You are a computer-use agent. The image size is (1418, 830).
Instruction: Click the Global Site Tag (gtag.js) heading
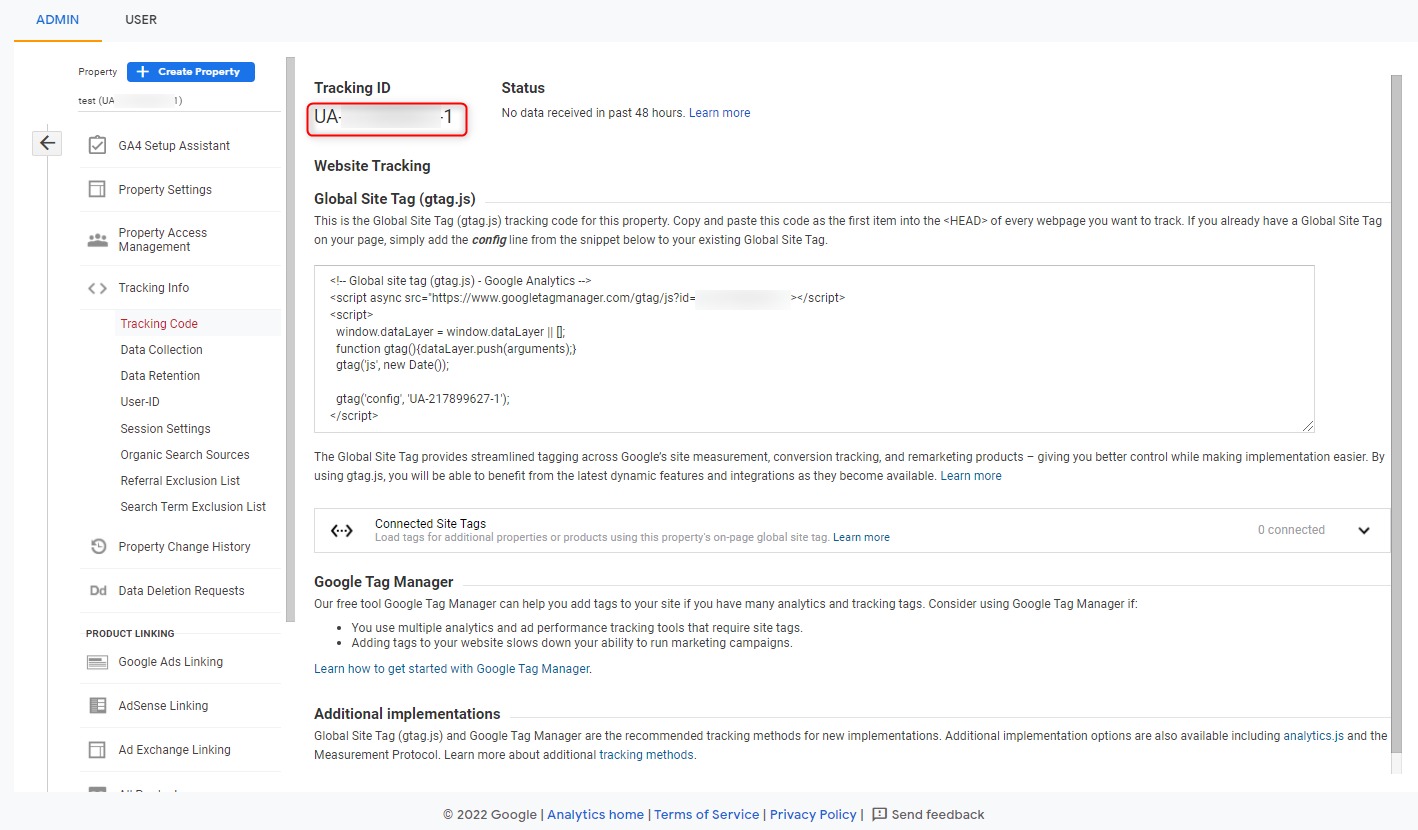(x=395, y=198)
